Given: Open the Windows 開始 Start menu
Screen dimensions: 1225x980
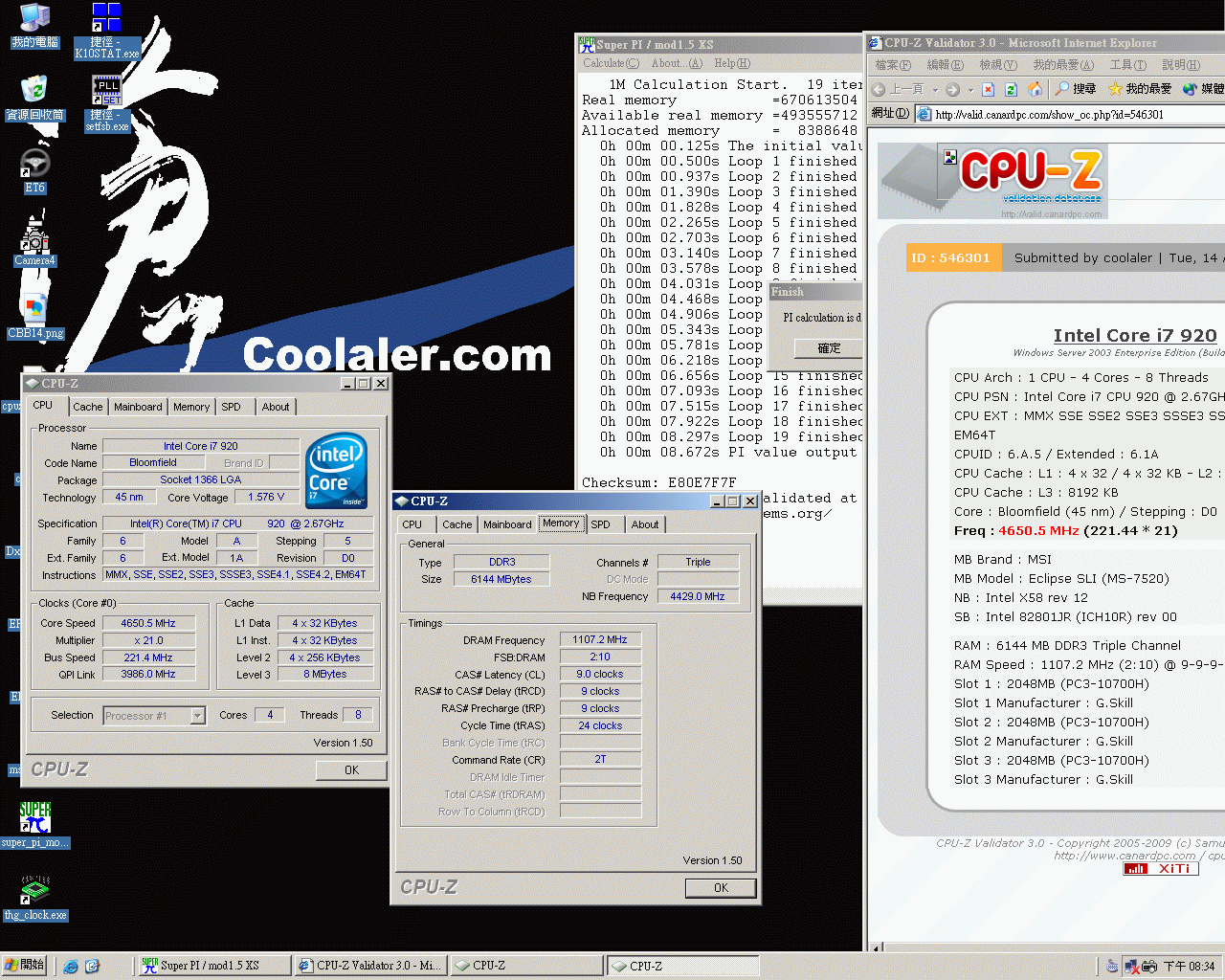Looking at the screenshot, I should point(25,966).
